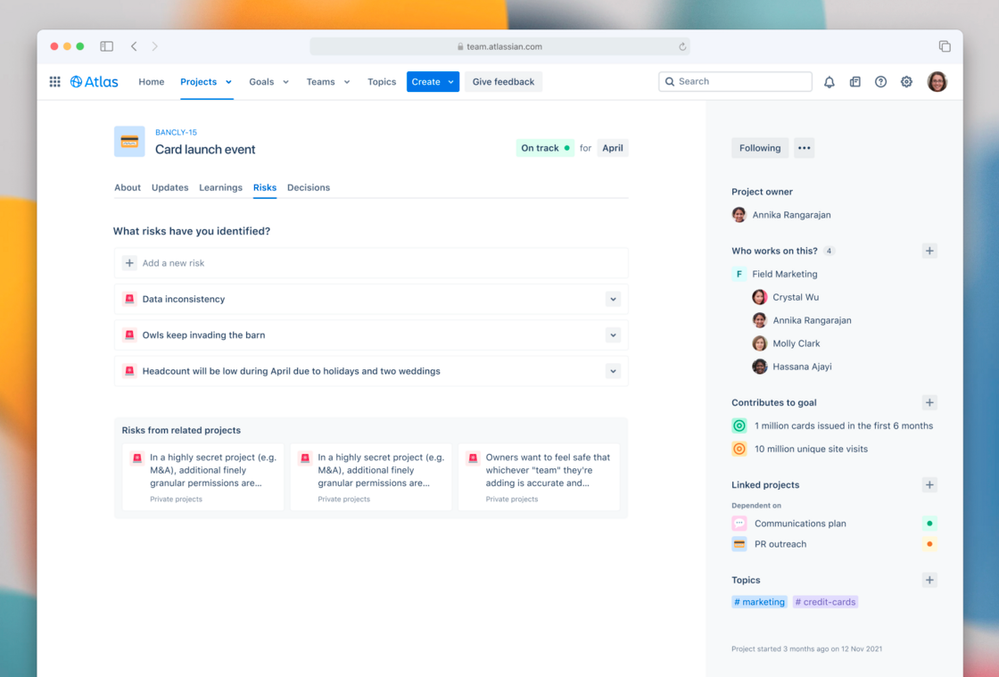Click the PR outreach card icon
The height and width of the screenshot is (677, 999).
point(739,544)
